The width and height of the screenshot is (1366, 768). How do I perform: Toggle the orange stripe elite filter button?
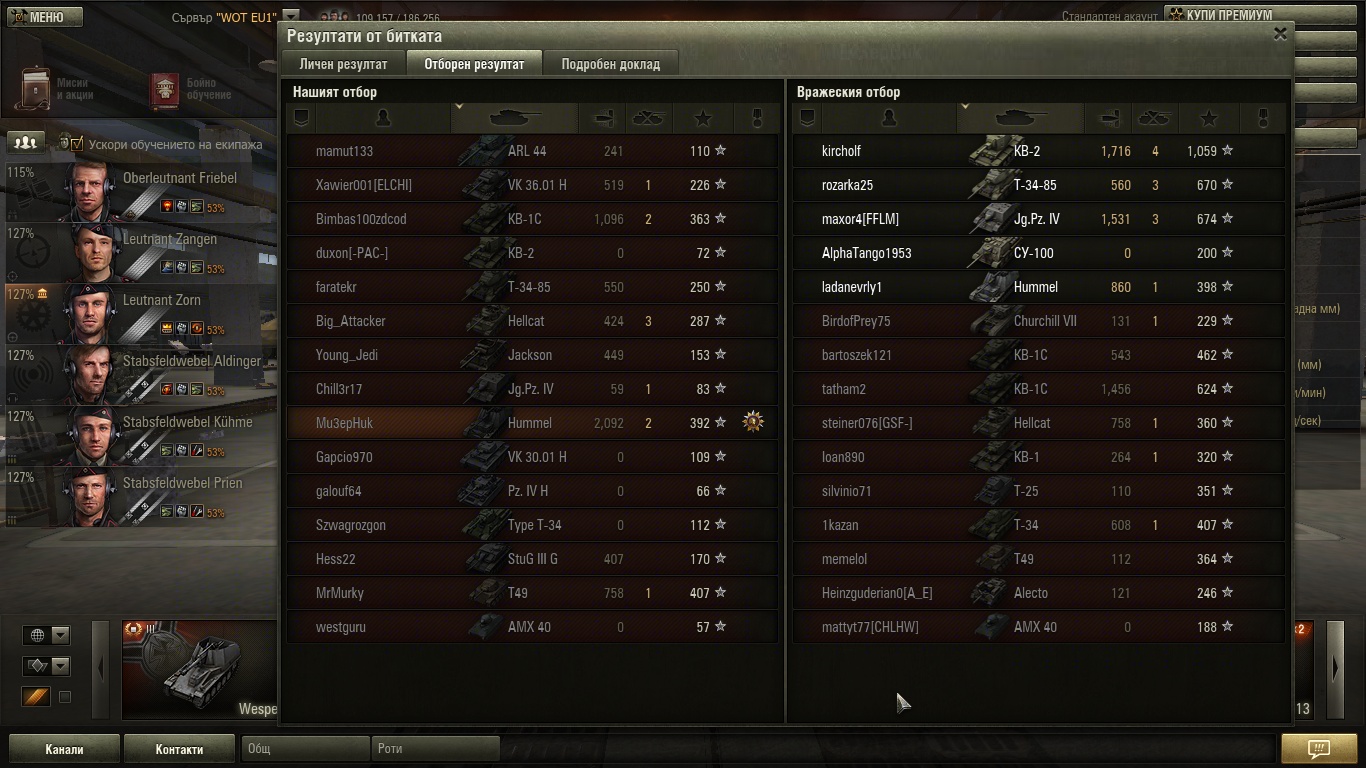pyautogui.click(x=36, y=697)
